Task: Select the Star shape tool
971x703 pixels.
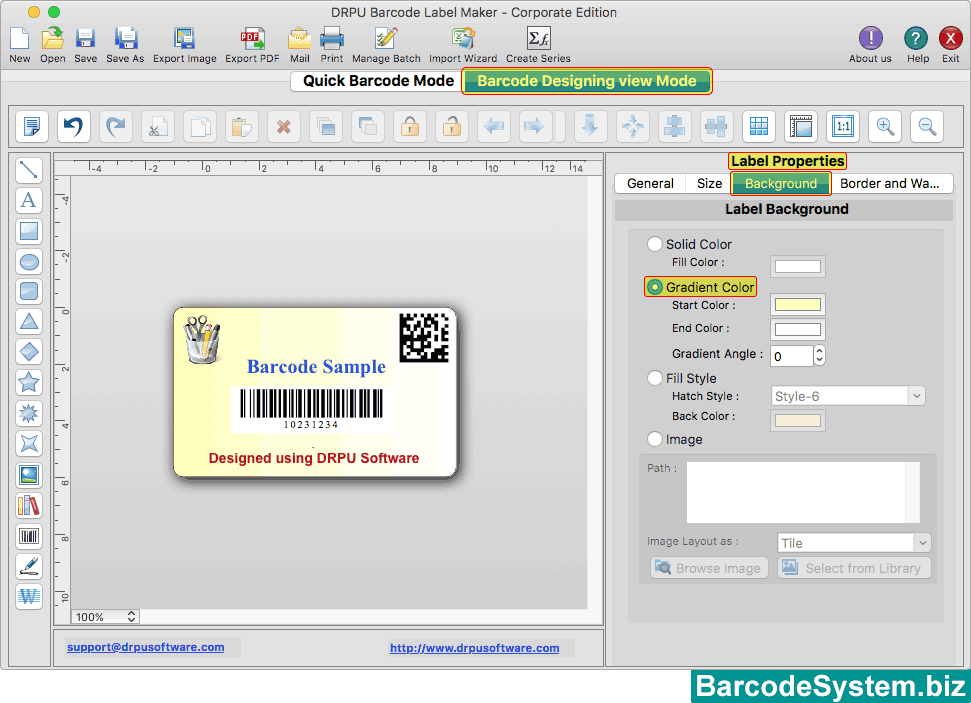Action: pyautogui.click(x=28, y=383)
